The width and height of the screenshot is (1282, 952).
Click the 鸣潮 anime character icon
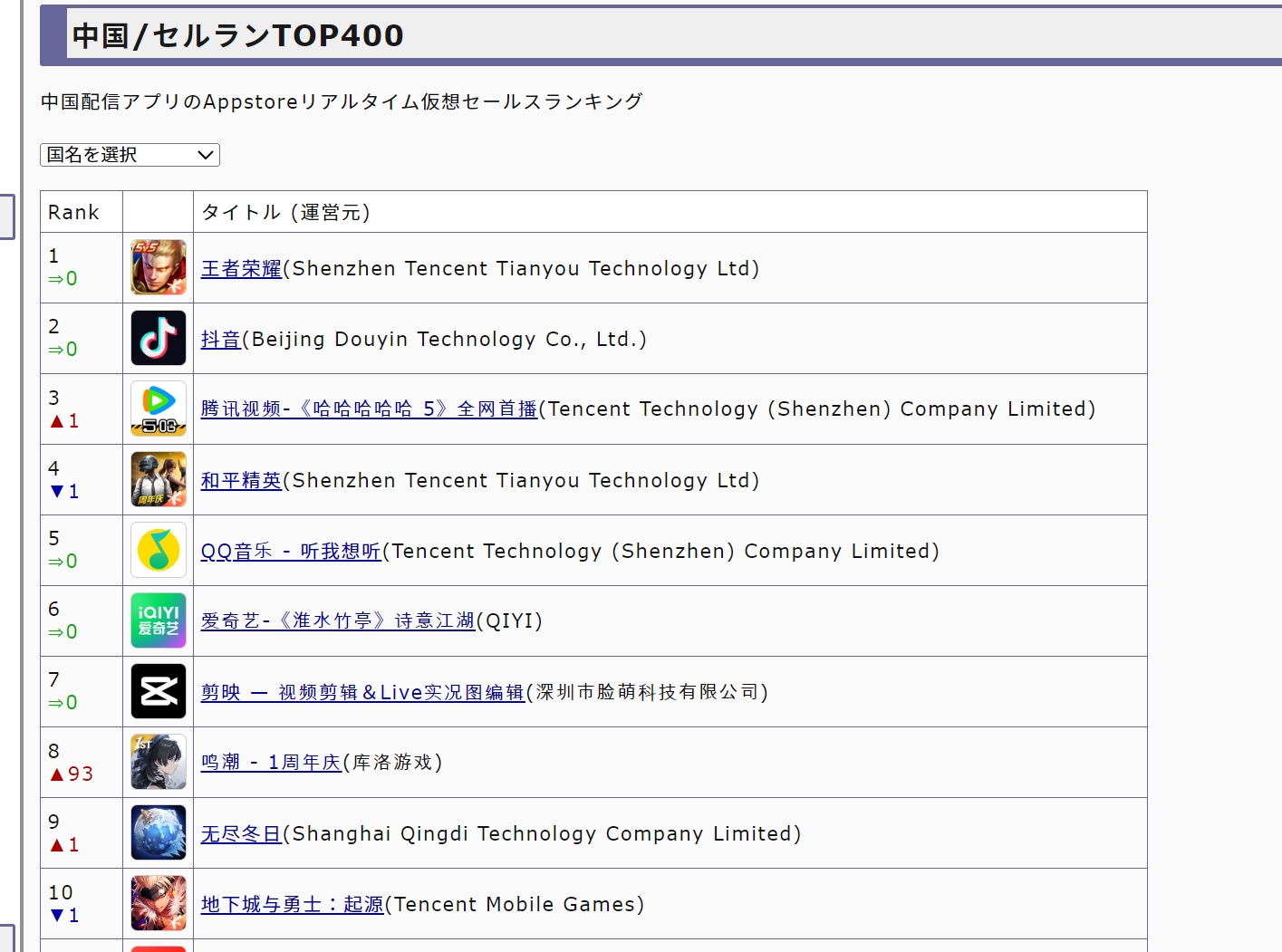159,762
